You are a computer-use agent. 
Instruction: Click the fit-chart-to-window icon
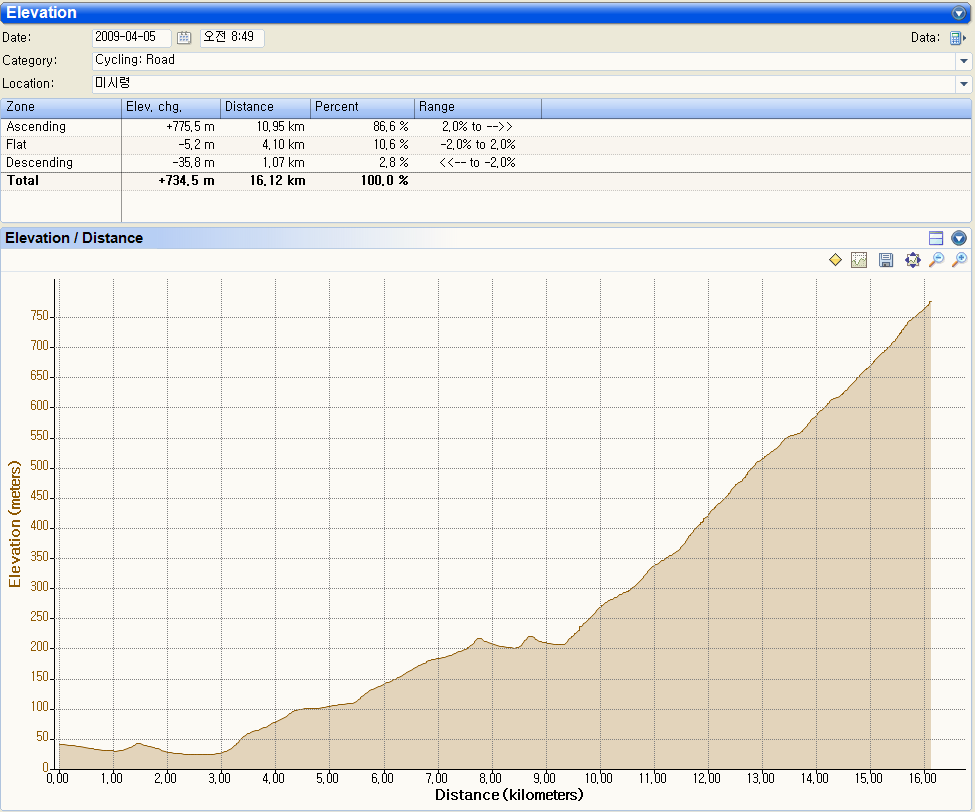912,260
